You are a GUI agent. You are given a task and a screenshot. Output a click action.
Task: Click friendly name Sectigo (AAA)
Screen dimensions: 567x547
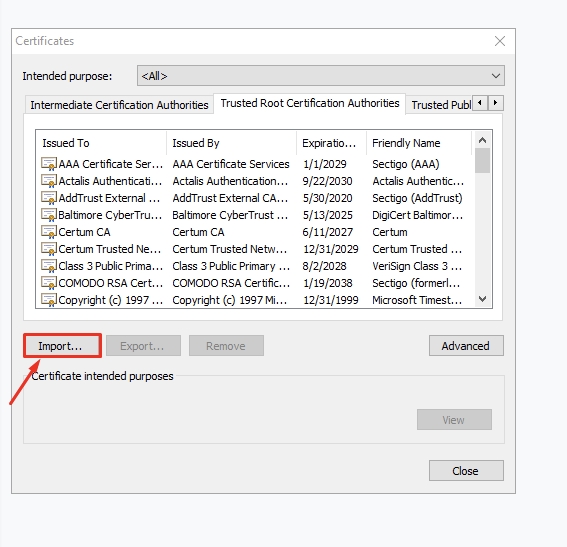(406, 164)
